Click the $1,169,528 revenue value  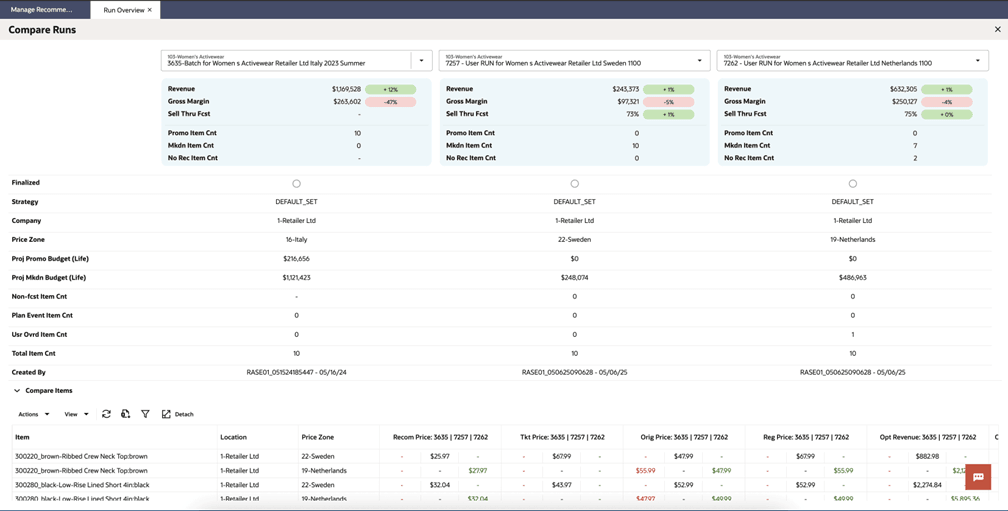coord(346,89)
